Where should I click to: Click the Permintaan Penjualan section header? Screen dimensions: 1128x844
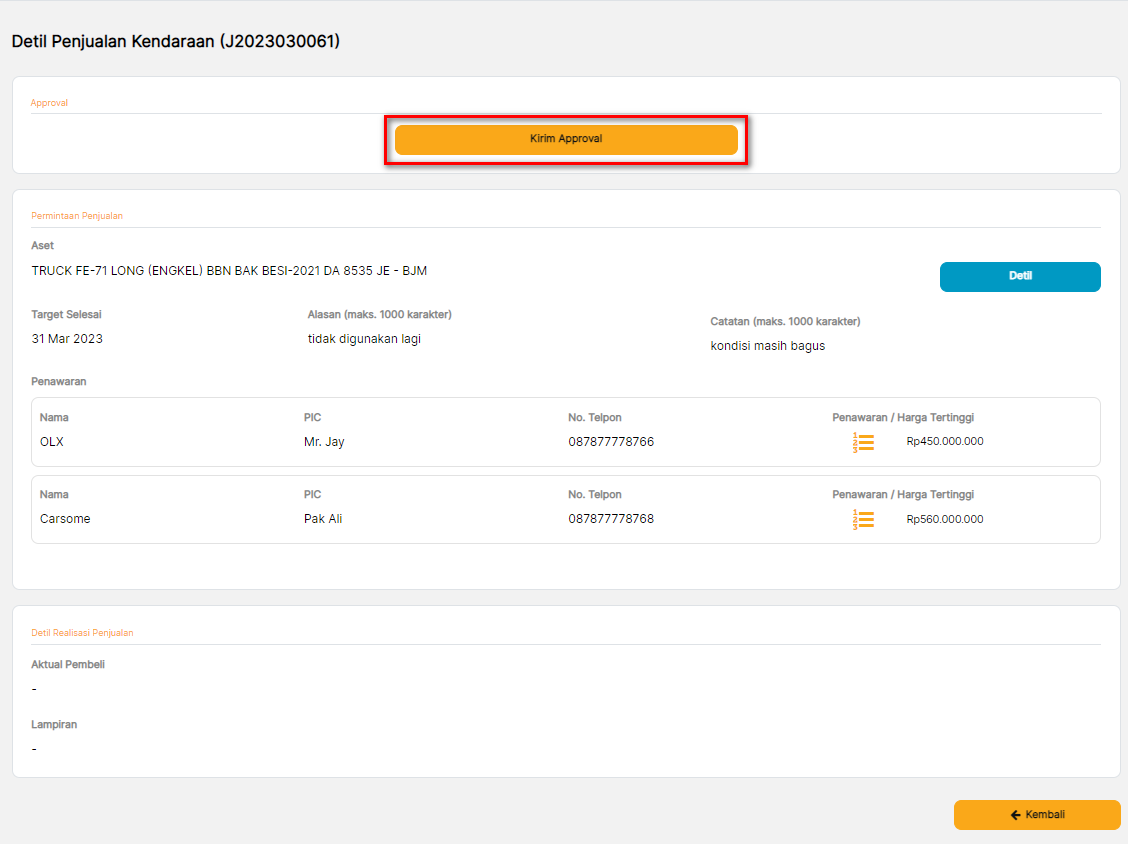click(x=77, y=216)
